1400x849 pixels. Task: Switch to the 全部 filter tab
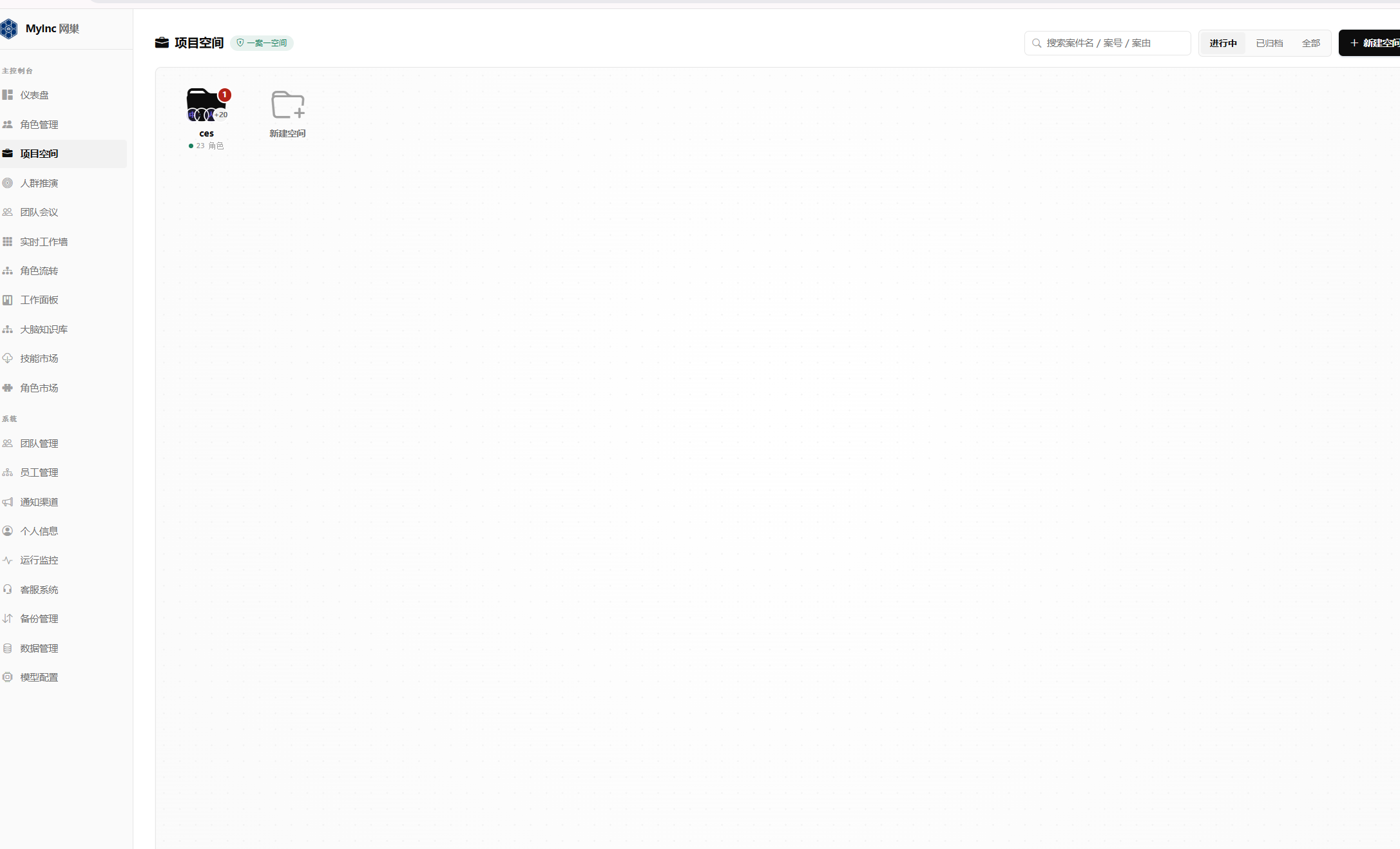click(1310, 43)
